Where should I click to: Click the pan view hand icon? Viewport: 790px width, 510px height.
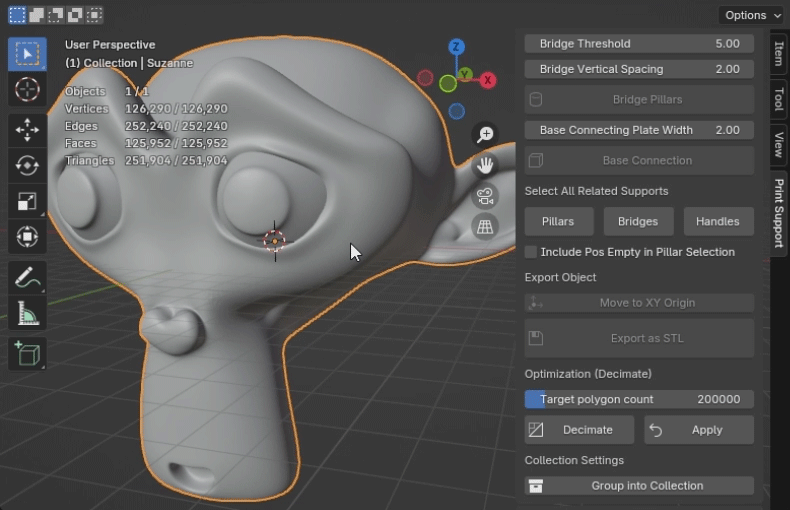[485, 165]
